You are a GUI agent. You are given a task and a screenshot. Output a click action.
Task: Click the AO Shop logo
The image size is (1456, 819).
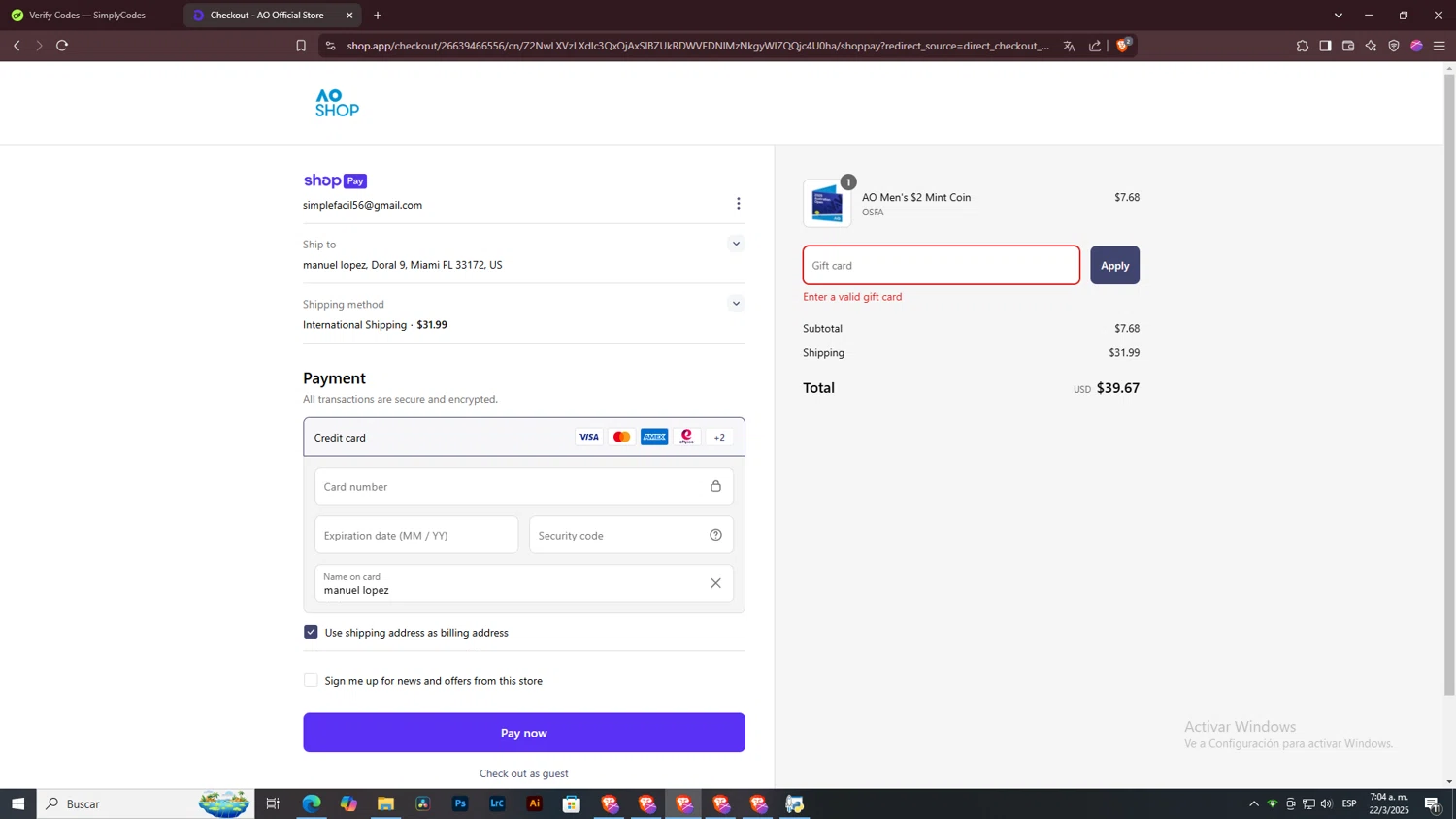click(337, 103)
